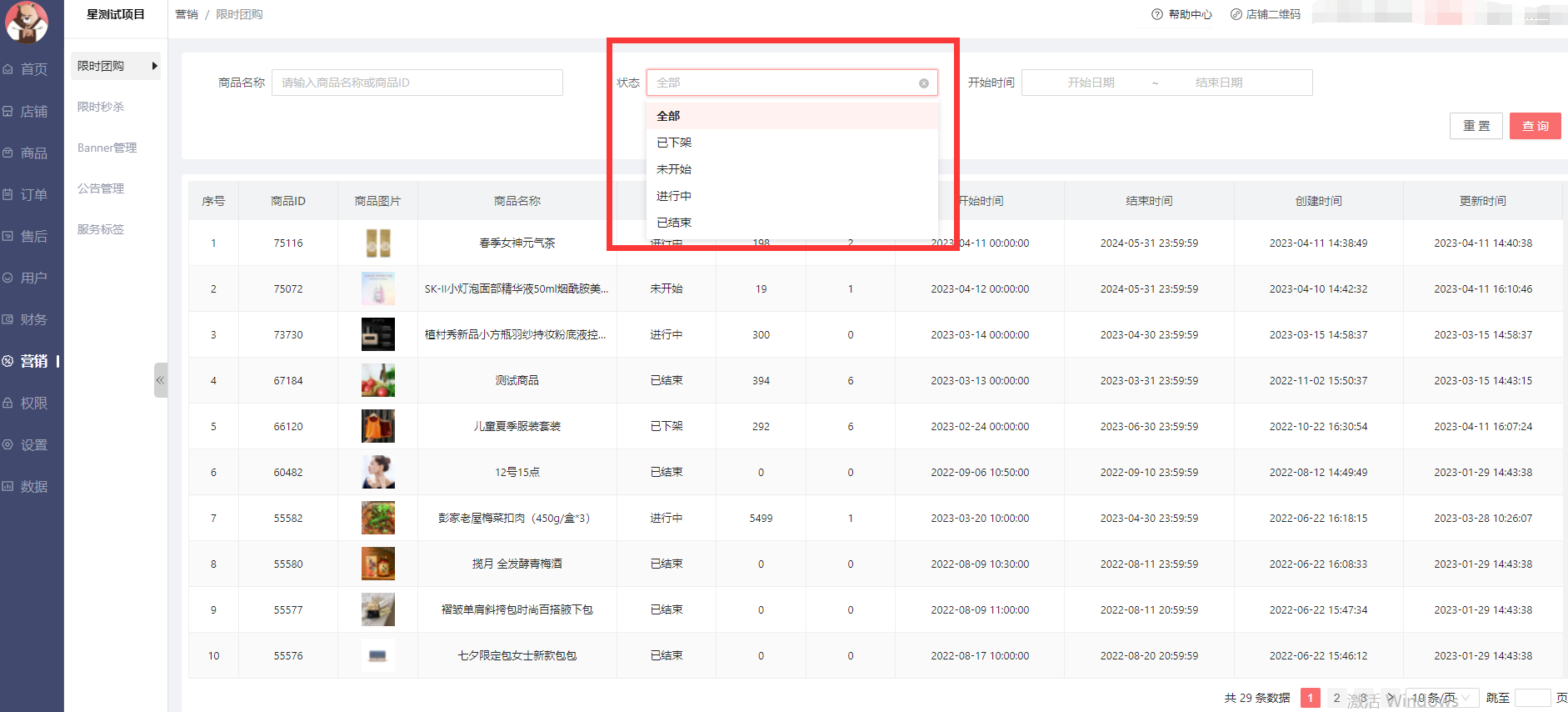
Task: Choose 进行中 in the status dropdown
Action: click(x=674, y=196)
